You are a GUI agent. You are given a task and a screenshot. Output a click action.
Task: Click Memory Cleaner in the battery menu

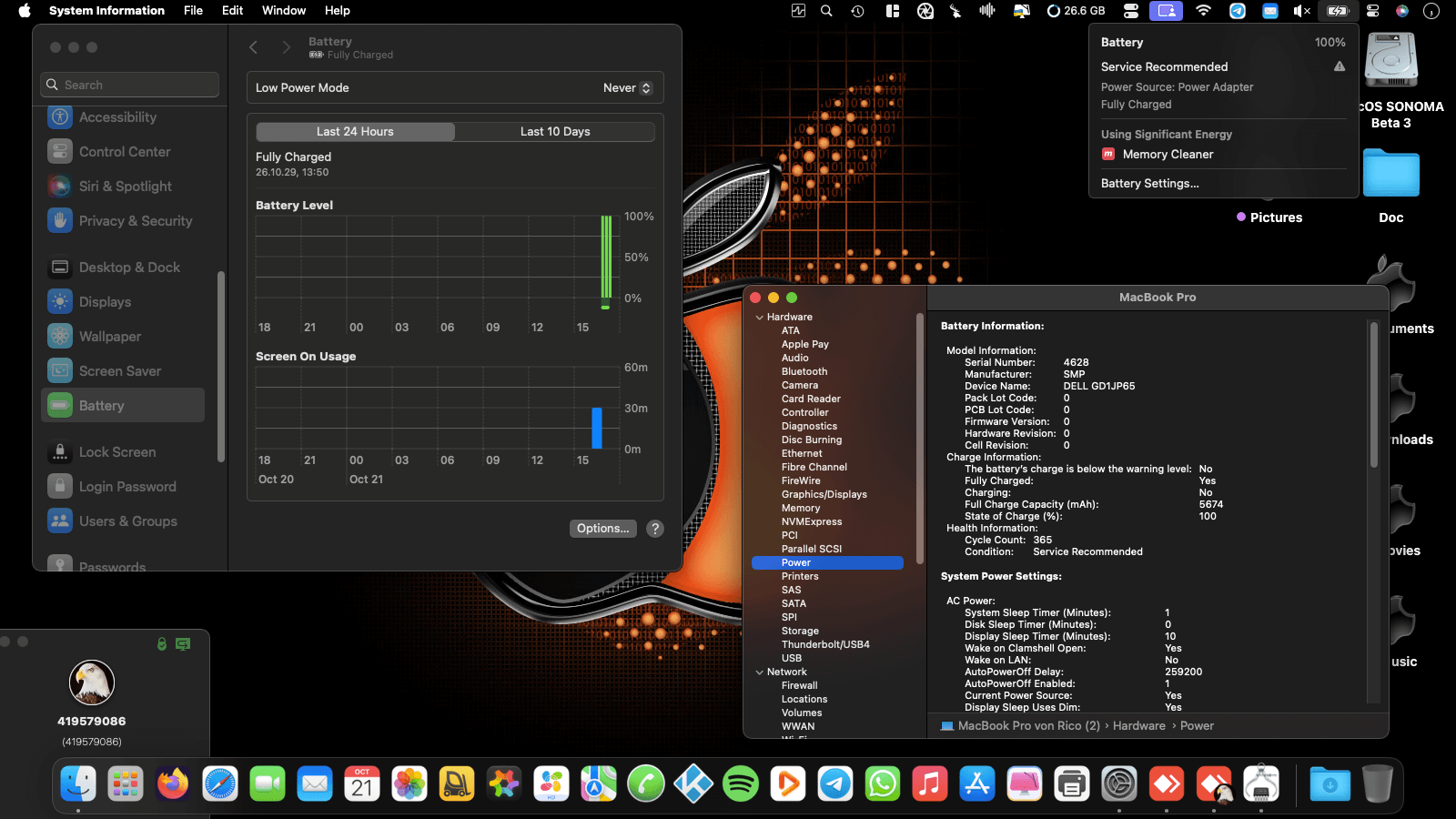1168,155
